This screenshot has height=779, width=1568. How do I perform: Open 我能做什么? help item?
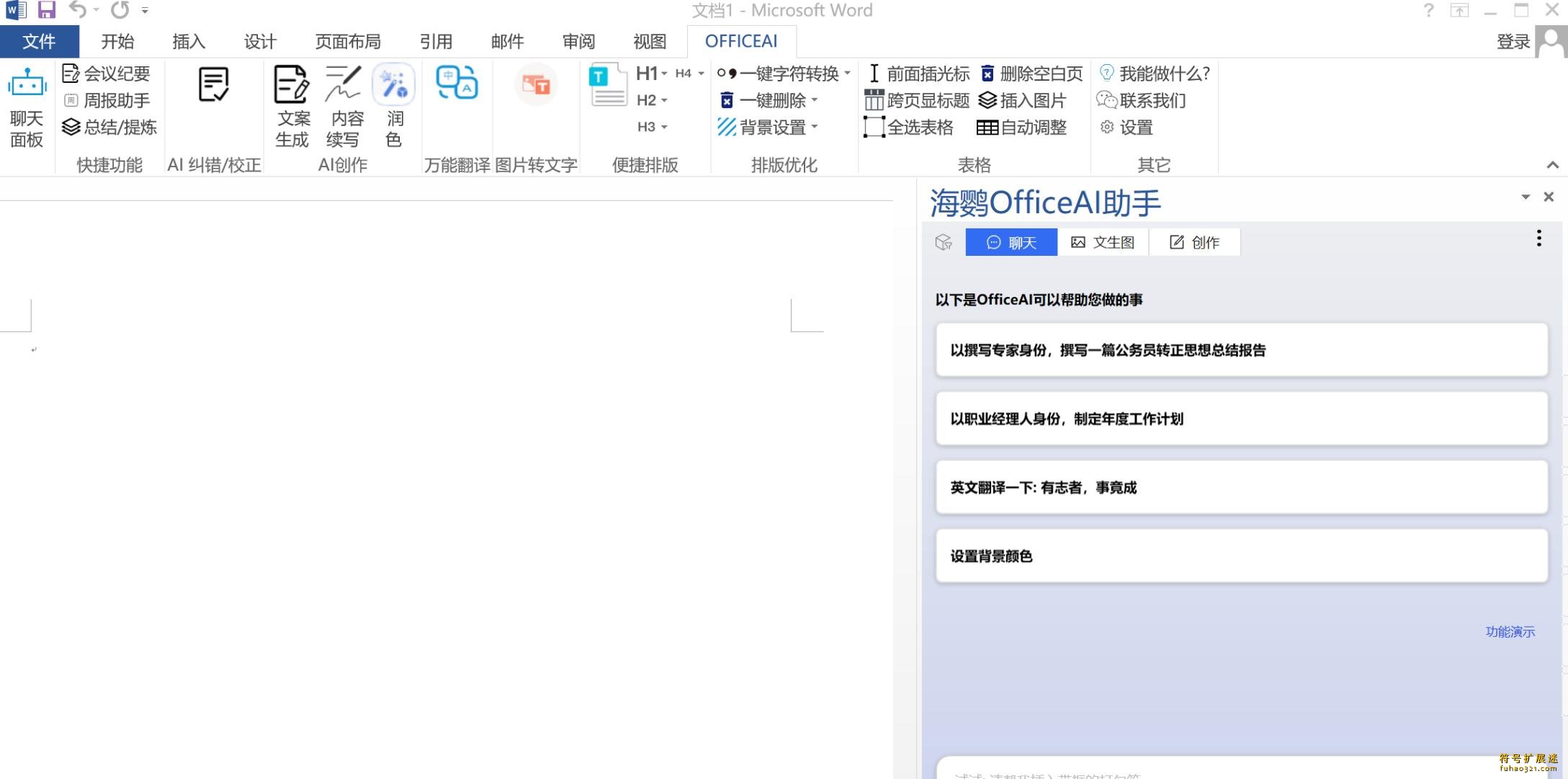click(1155, 74)
